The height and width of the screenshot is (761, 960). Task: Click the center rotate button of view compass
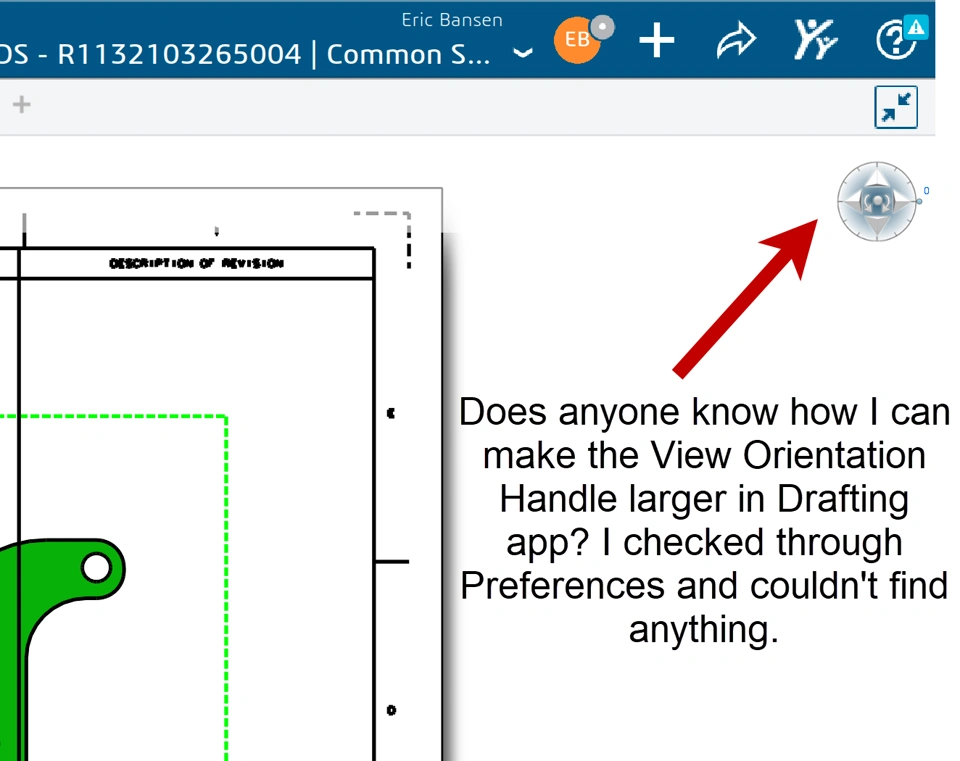click(876, 201)
